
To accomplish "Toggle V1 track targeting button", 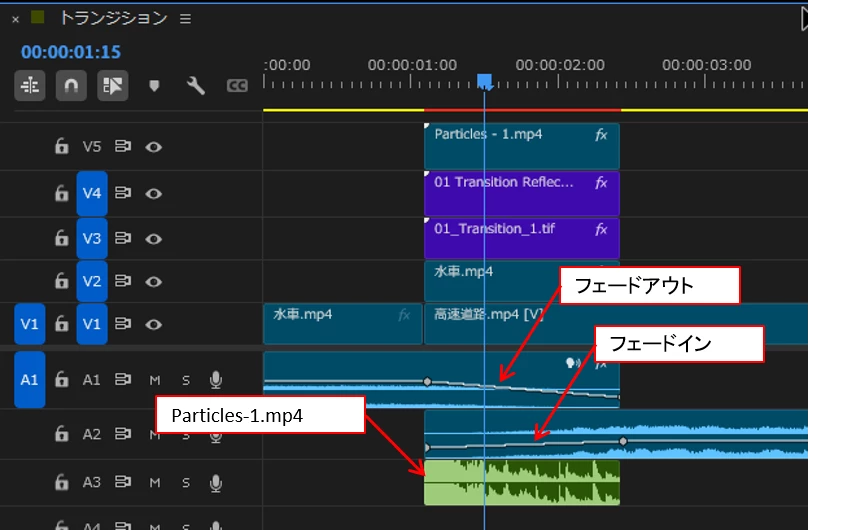I will pyautogui.click(x=92, y=324).
